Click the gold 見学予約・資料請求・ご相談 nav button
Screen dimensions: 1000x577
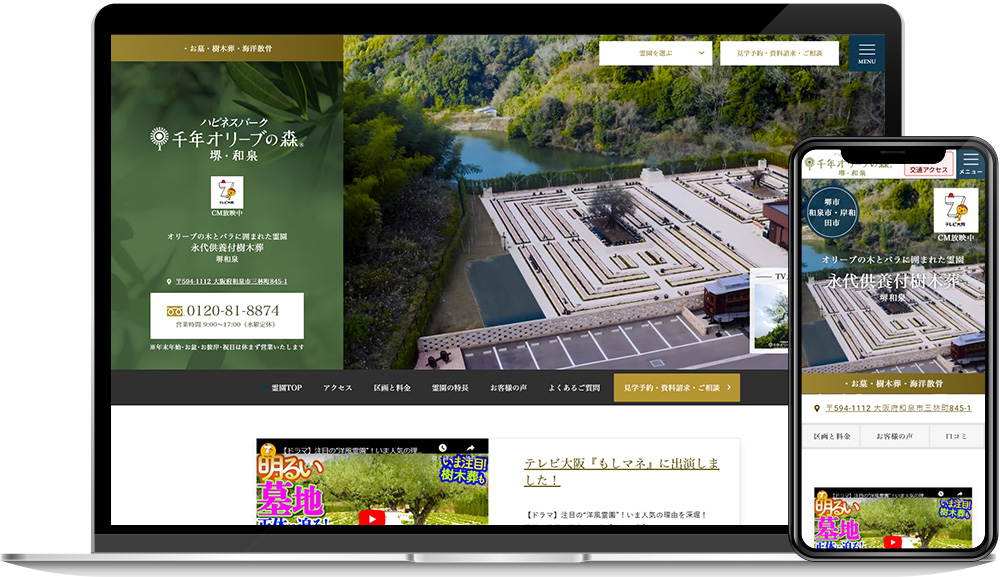point(677,388)
